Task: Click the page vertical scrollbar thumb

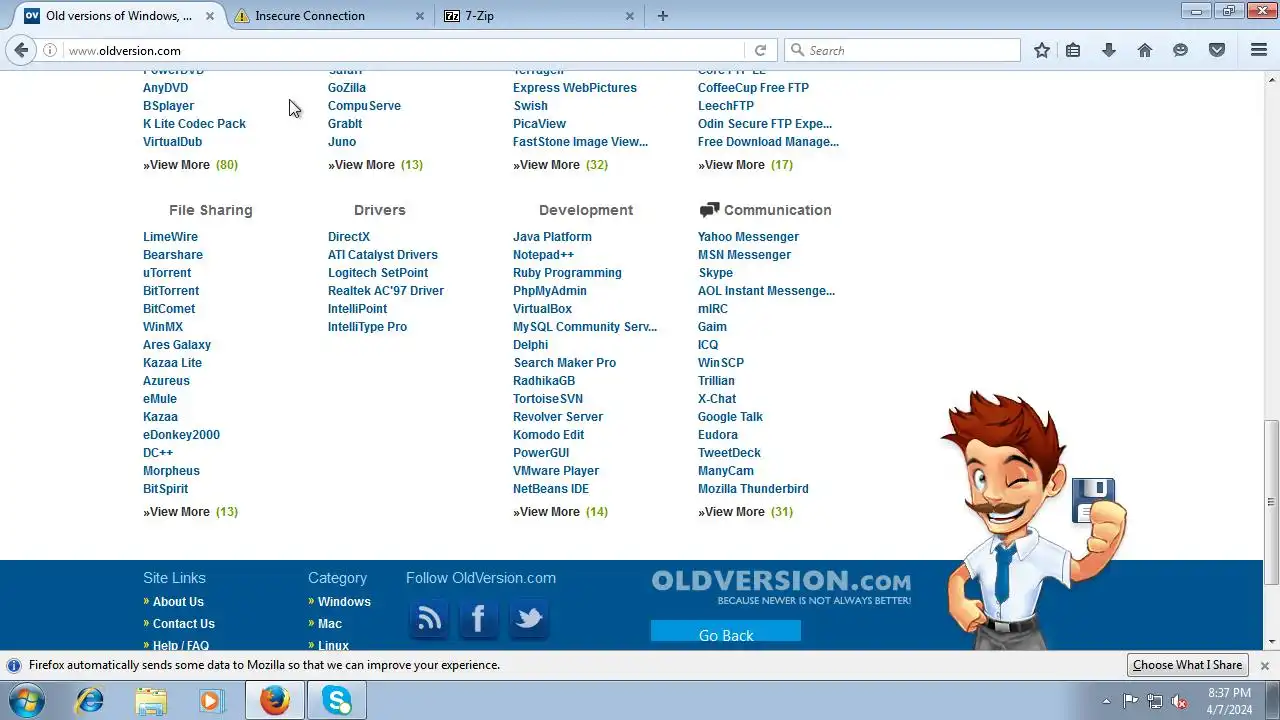Action: (x=1271, y=502)
